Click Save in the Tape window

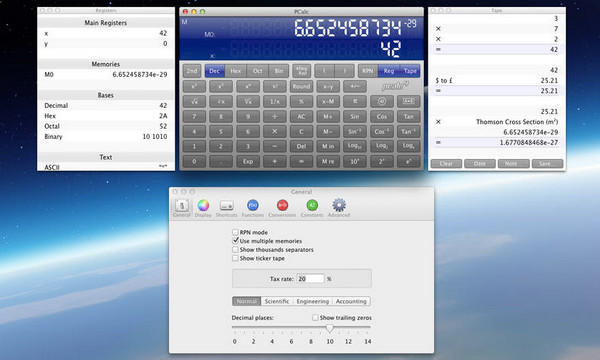click(x=547, y=164)
